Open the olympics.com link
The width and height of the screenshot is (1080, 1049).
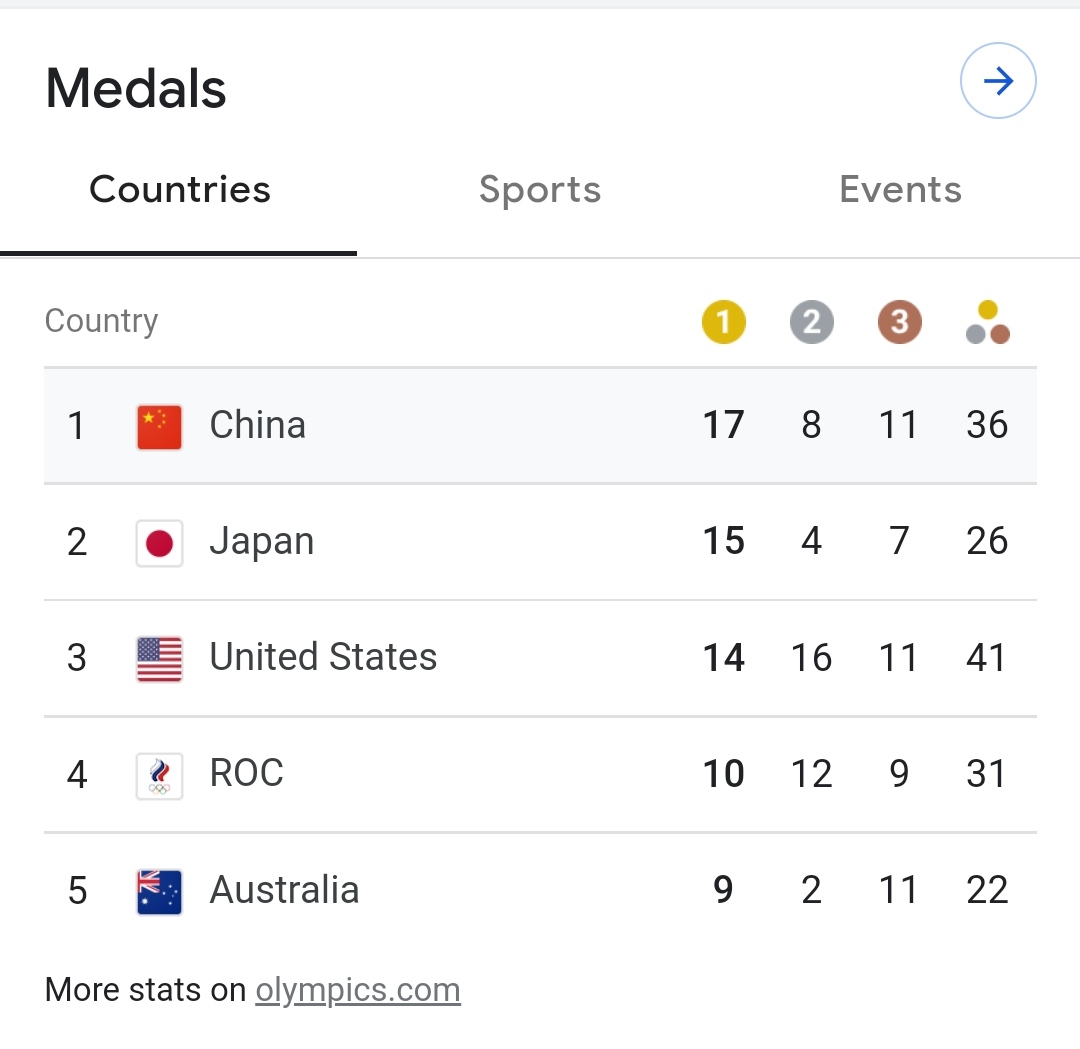point(358,990)
